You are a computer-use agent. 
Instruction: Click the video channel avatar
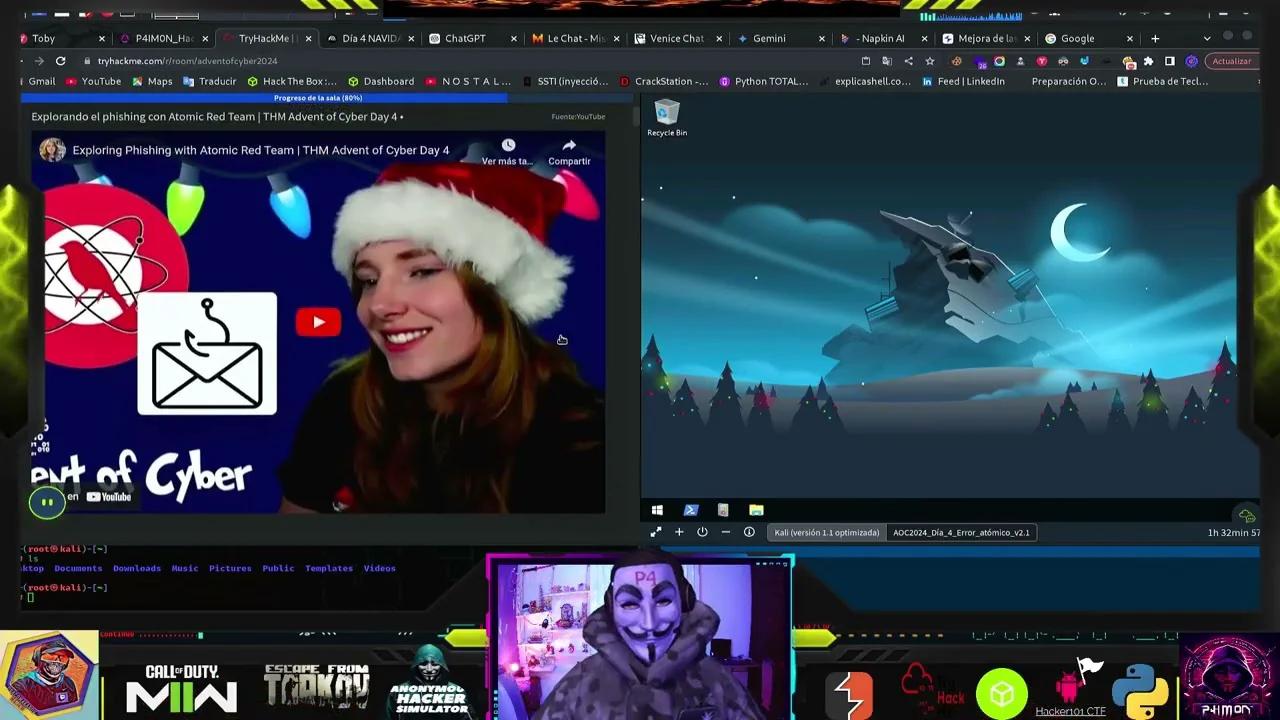(52, 150)
